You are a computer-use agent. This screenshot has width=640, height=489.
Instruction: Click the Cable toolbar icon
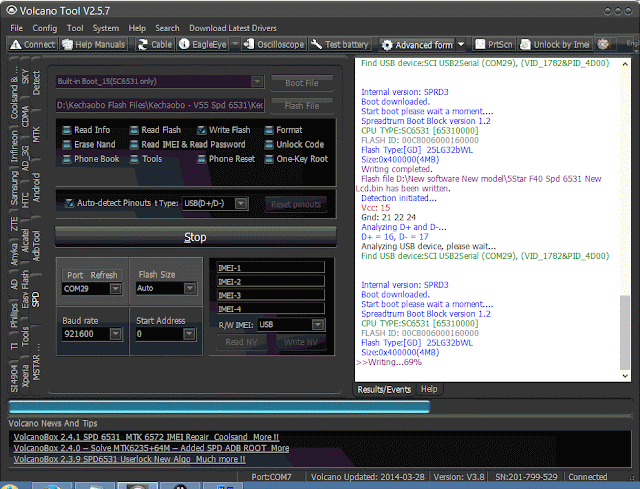coord(154,44)
